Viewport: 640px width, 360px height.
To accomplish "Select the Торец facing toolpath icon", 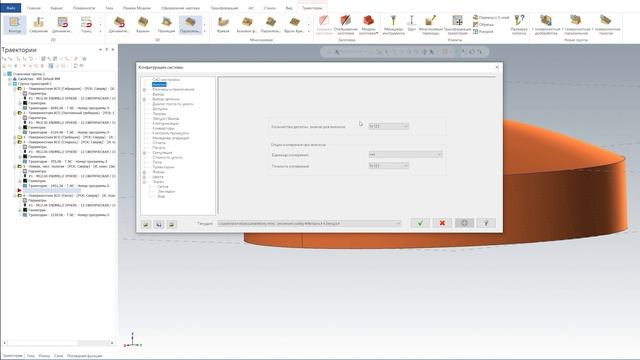I will (86, 24).
